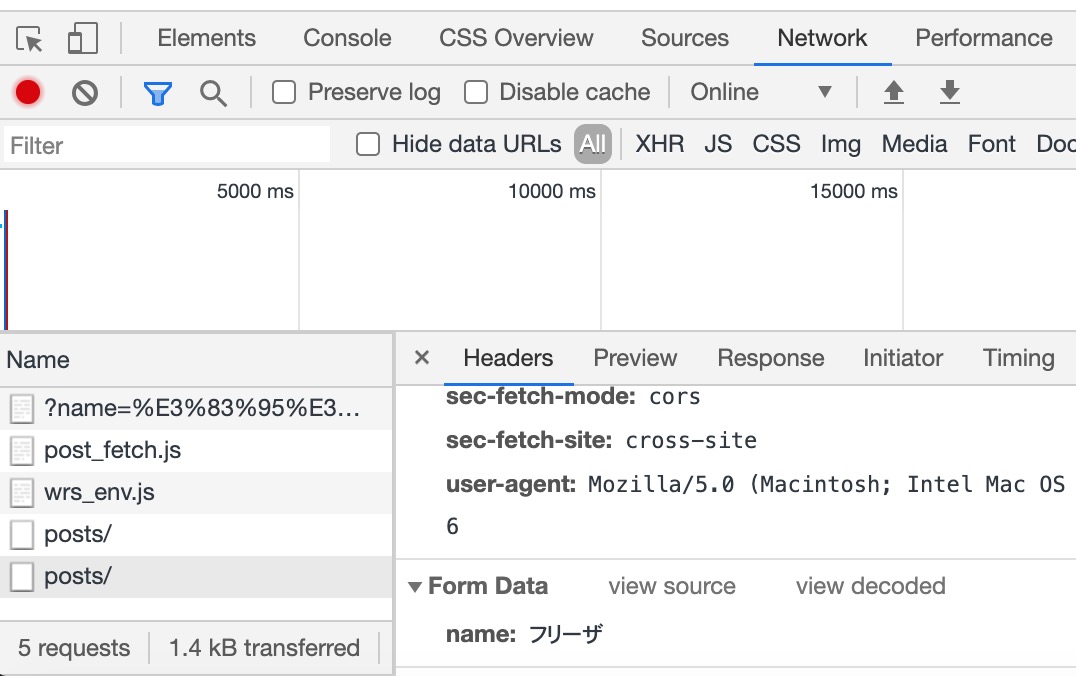Select the All filter type button

593,144
